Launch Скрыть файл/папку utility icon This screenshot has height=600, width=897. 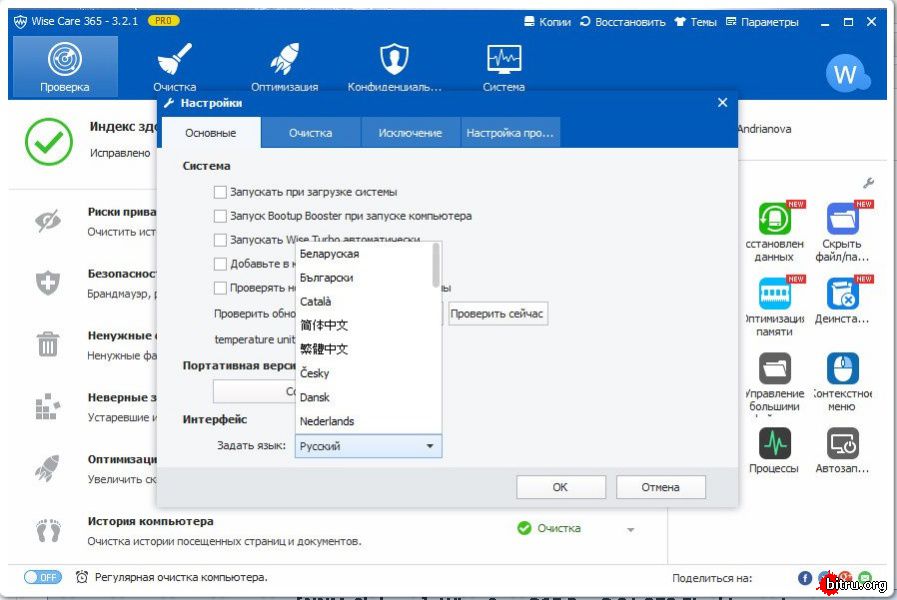click(842, 218)
